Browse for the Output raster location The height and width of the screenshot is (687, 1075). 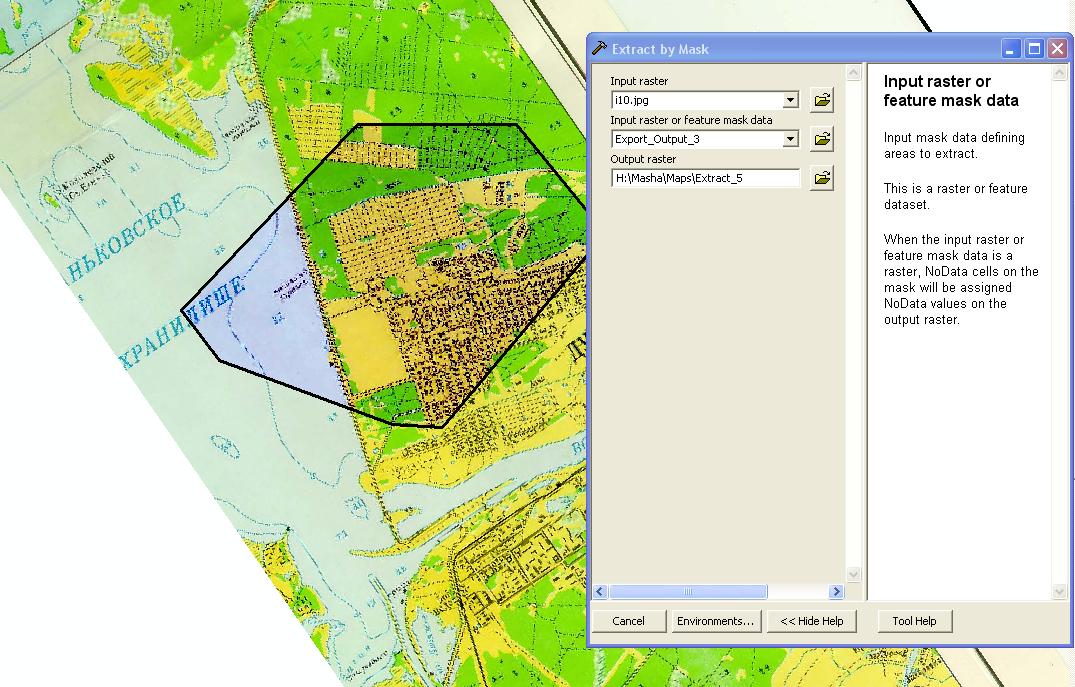pos(821,178)
